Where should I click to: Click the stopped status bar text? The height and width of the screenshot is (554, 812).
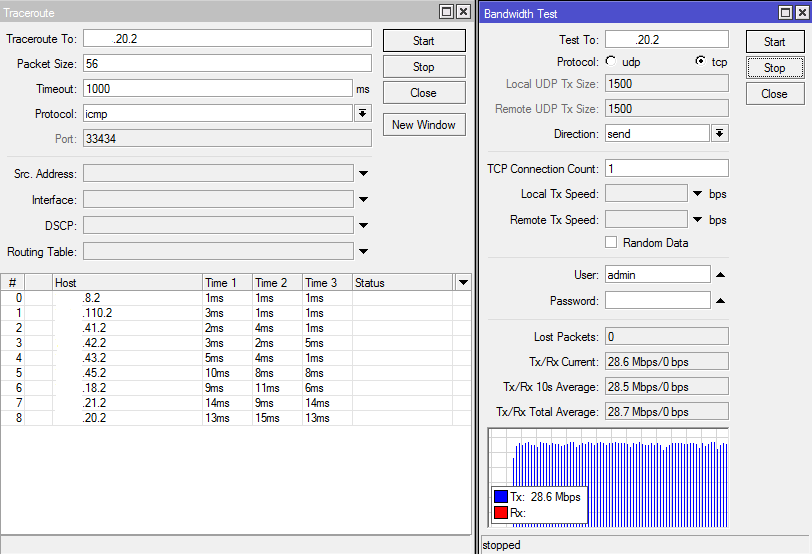tap(501, 545)
